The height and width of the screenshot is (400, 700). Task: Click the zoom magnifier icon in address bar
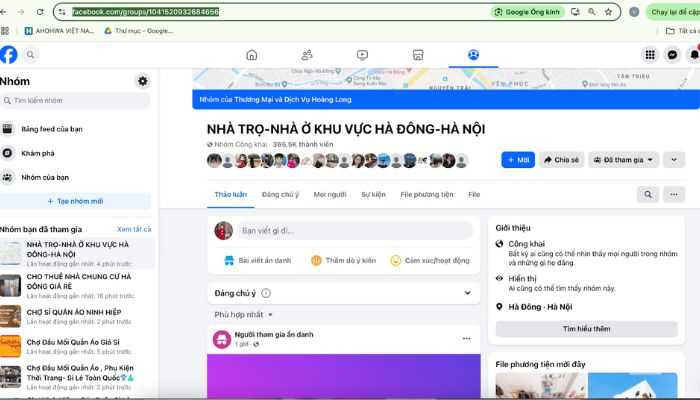pyautogui.click(x=592, y=12)
